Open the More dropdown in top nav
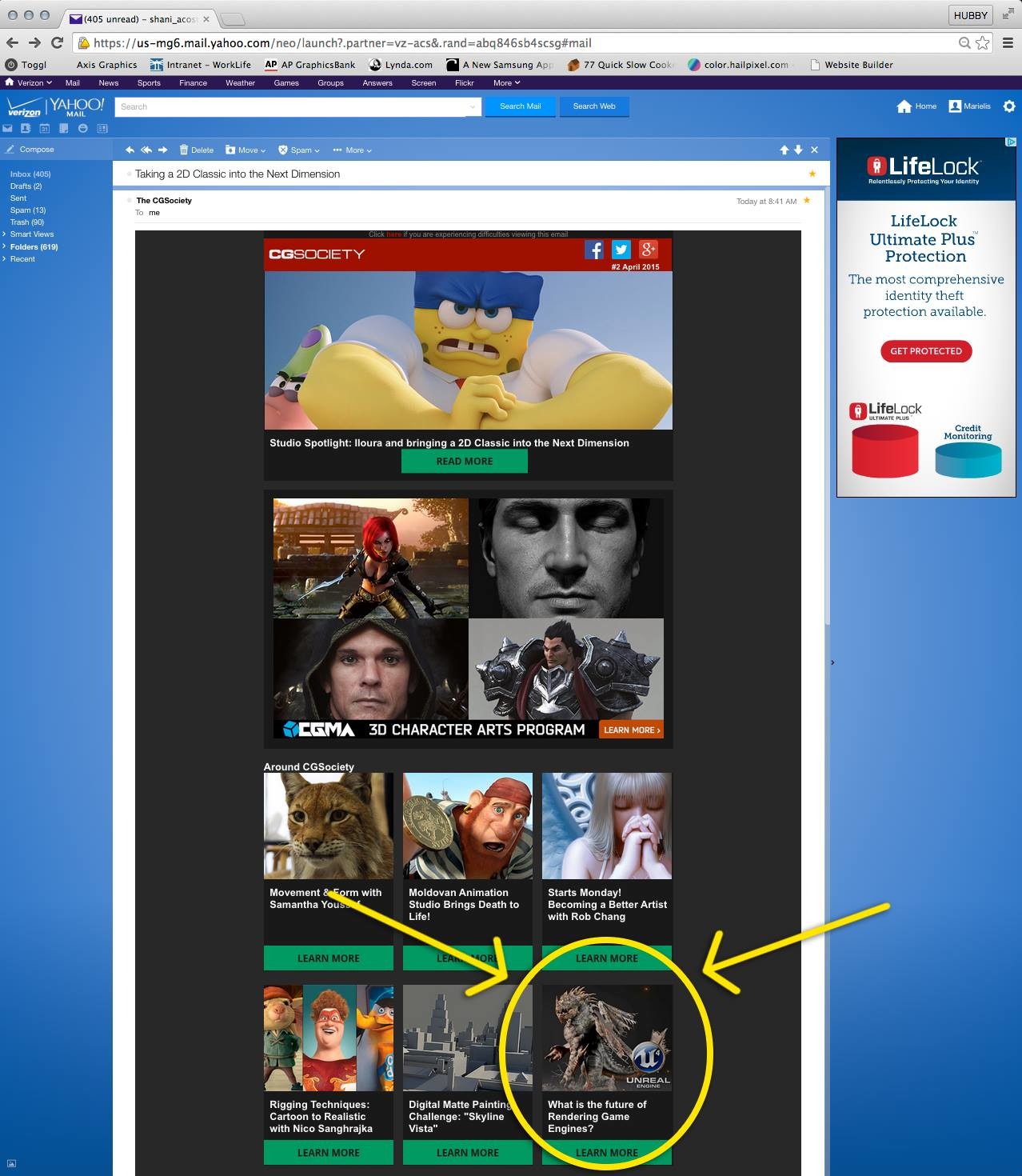This screenshot has width=1022, height=1176. pos(507,82)
